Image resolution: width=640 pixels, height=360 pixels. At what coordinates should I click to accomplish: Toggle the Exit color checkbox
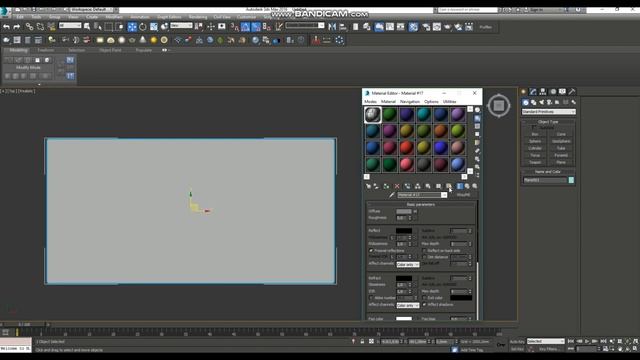[424, 298]
